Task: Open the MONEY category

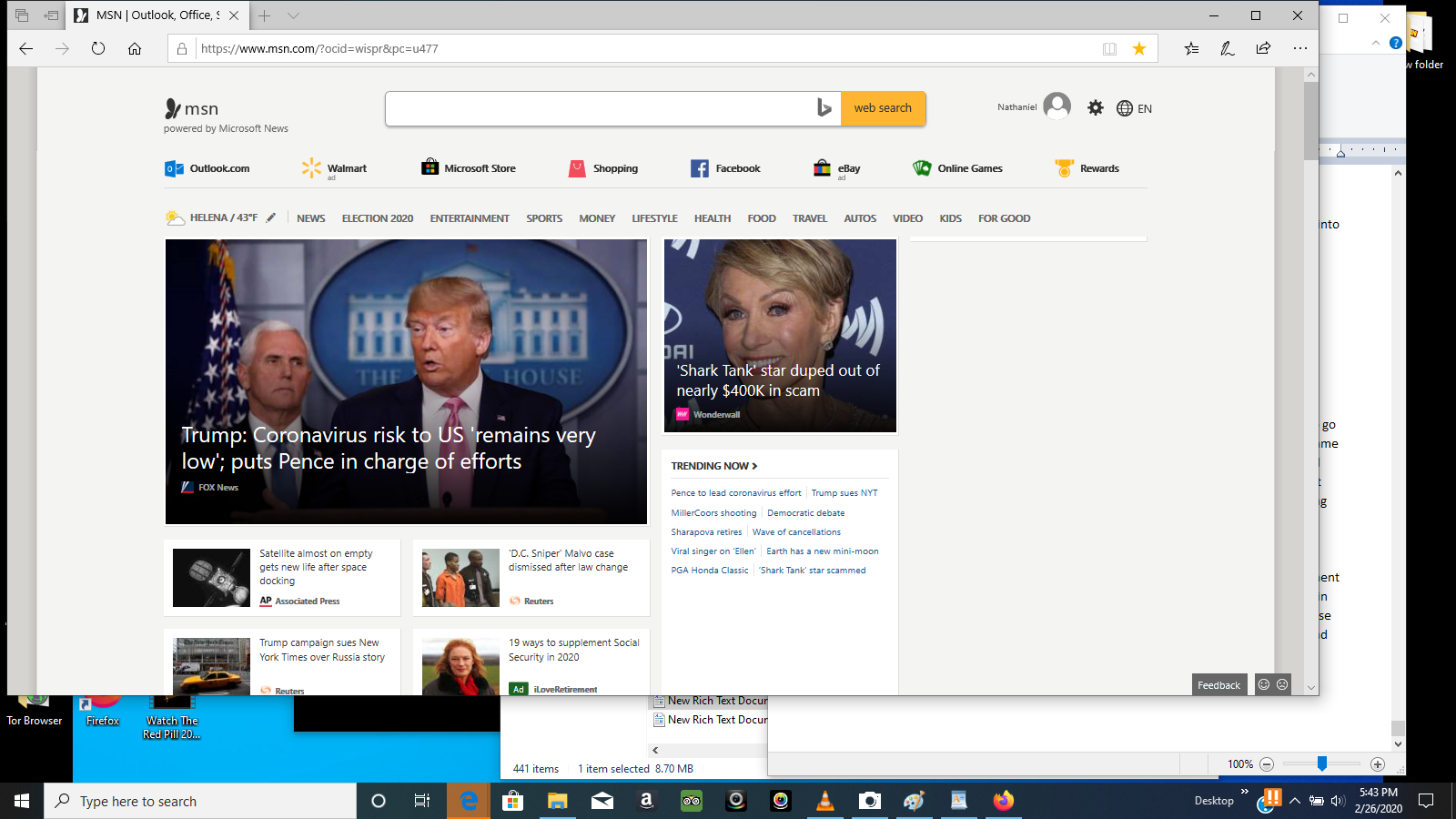Action: (597, 218)
